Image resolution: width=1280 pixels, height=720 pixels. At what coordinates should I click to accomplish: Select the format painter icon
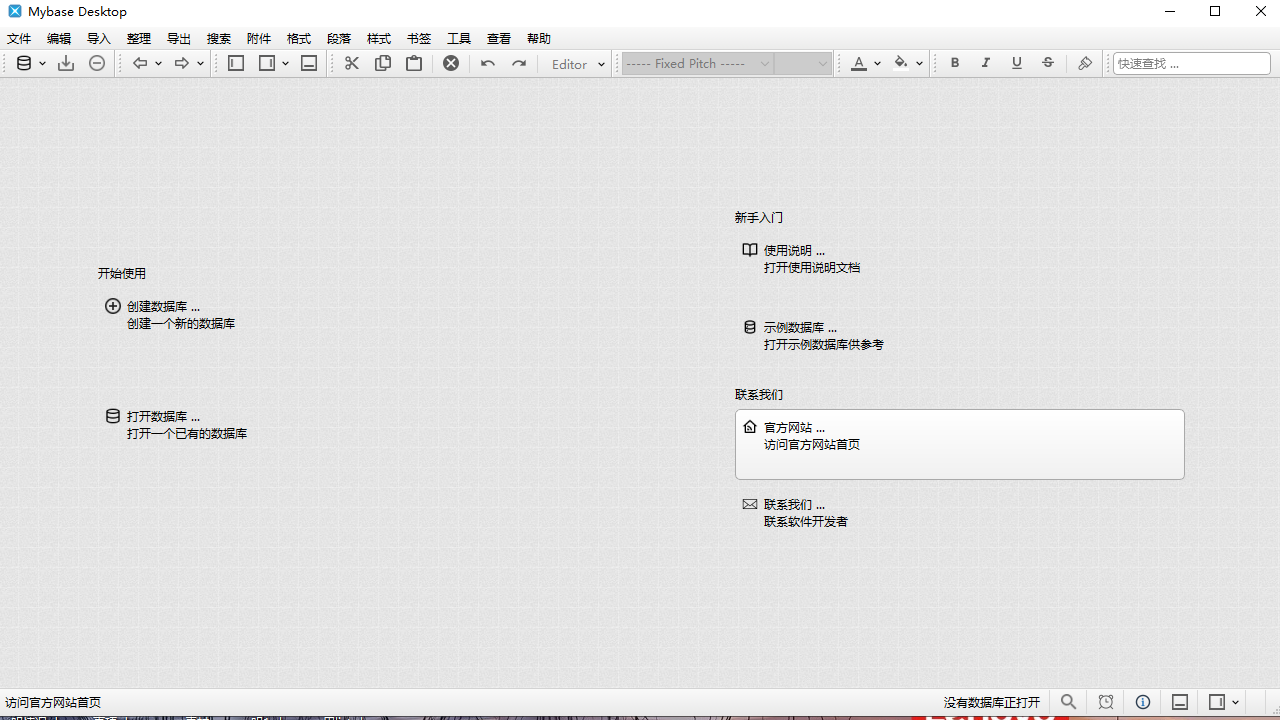(1084, 63)
